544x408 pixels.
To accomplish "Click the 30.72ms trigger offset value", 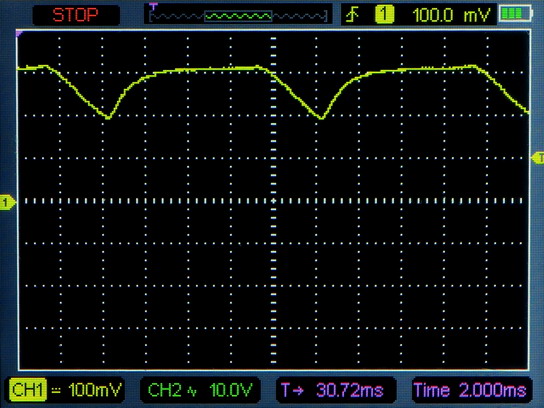I will [x=349, y=390].
